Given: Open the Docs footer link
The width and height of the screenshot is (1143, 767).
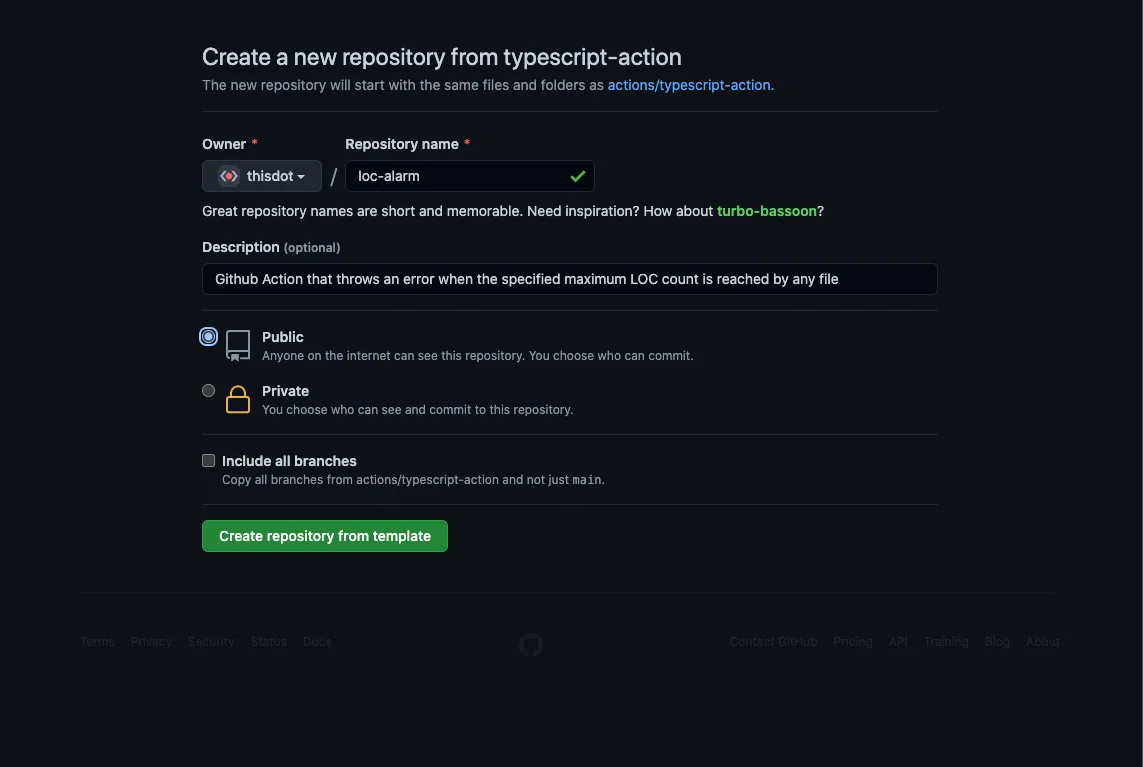Looking at the screenshot, I should [x=316, y=641].
